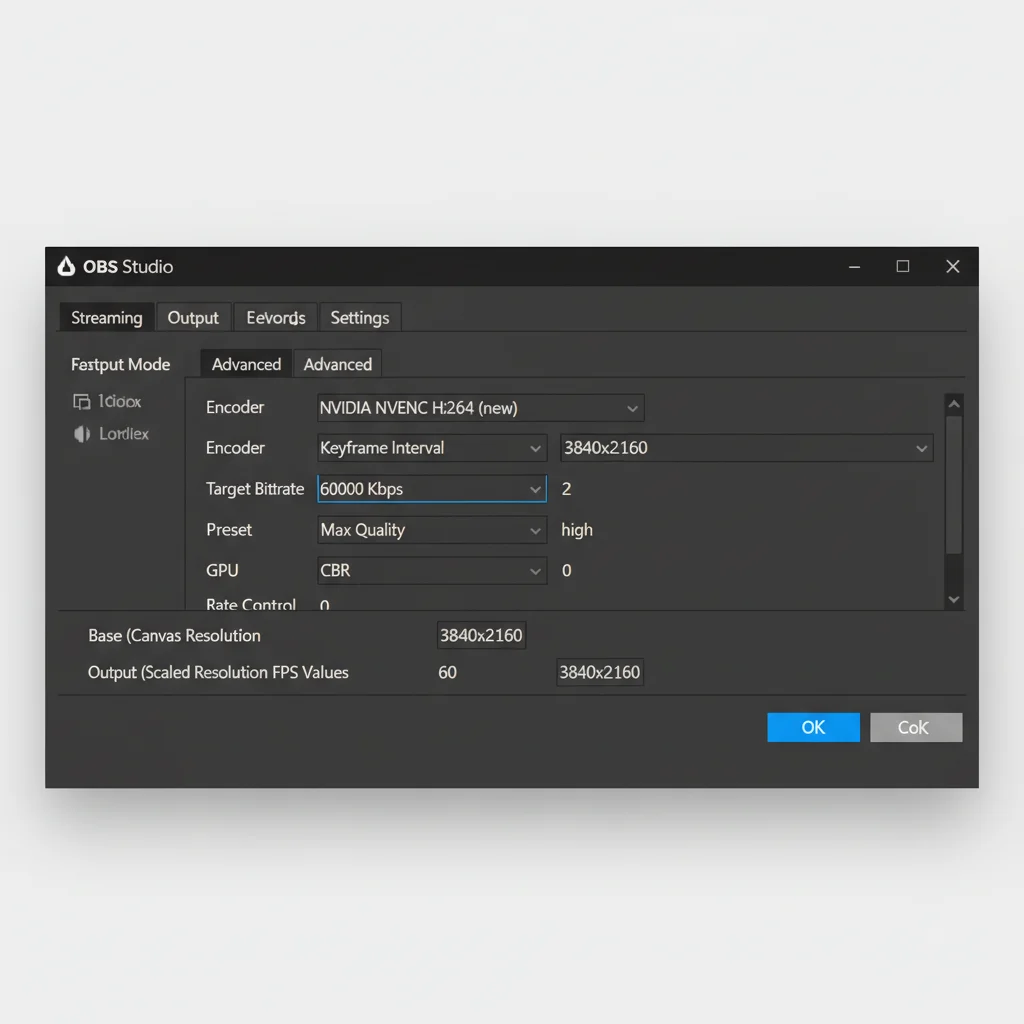Screen dimensions: 1024x1024
Task: Select the first Advanced sub-tab
Action: click(246, 364)
